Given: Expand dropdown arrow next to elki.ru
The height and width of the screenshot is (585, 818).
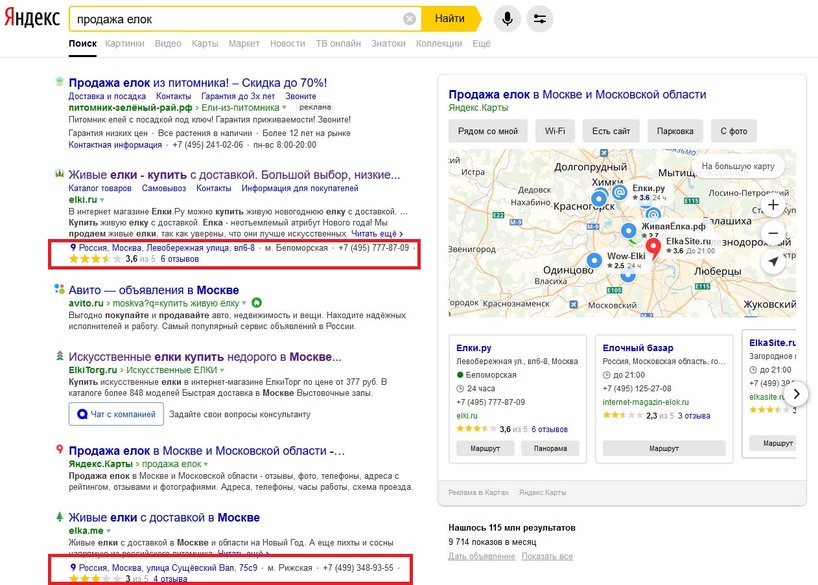Looking at the screenshot, I should tap(102, 200).
